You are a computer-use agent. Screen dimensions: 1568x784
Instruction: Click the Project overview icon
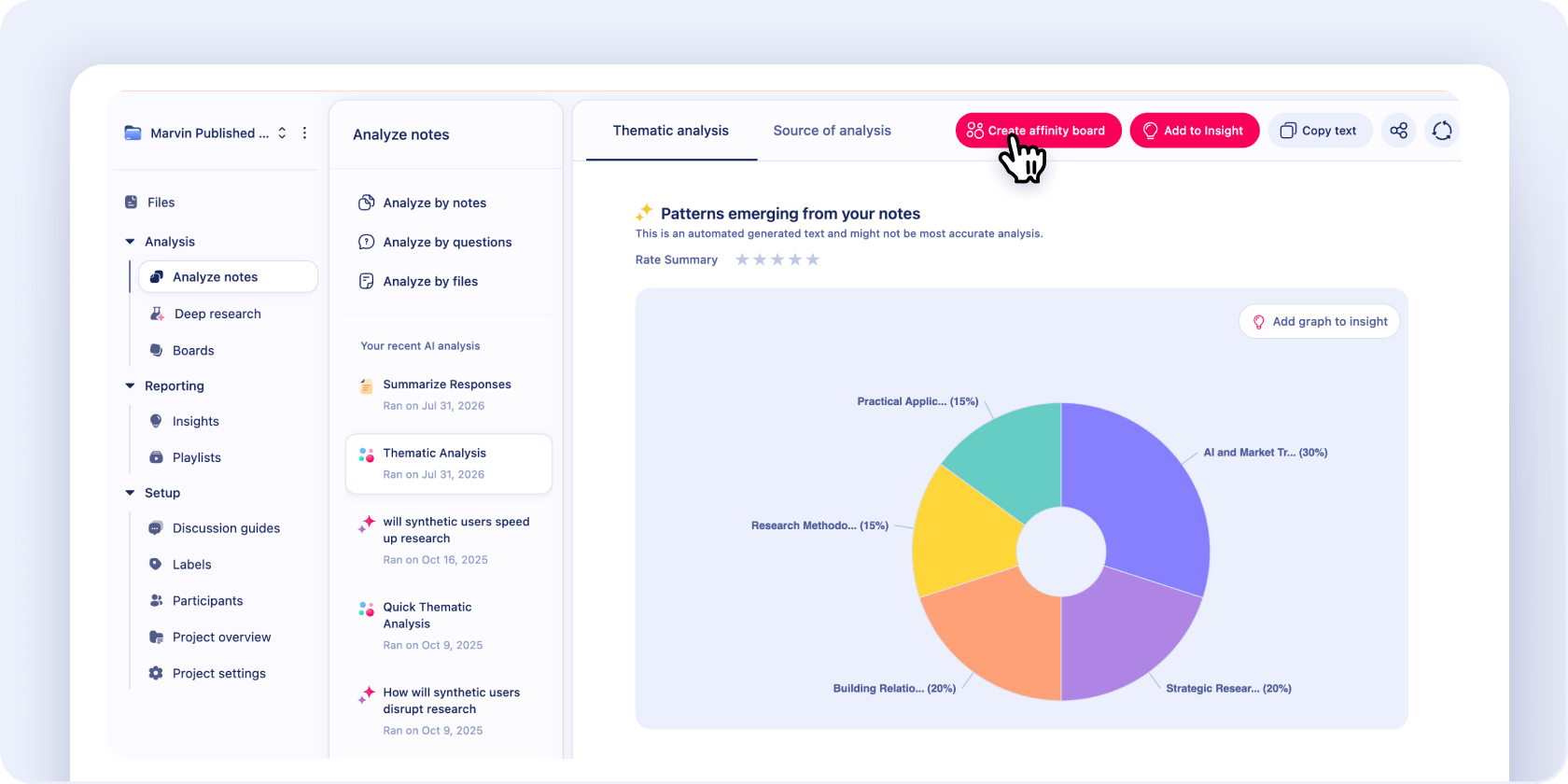tap(156, 637)
